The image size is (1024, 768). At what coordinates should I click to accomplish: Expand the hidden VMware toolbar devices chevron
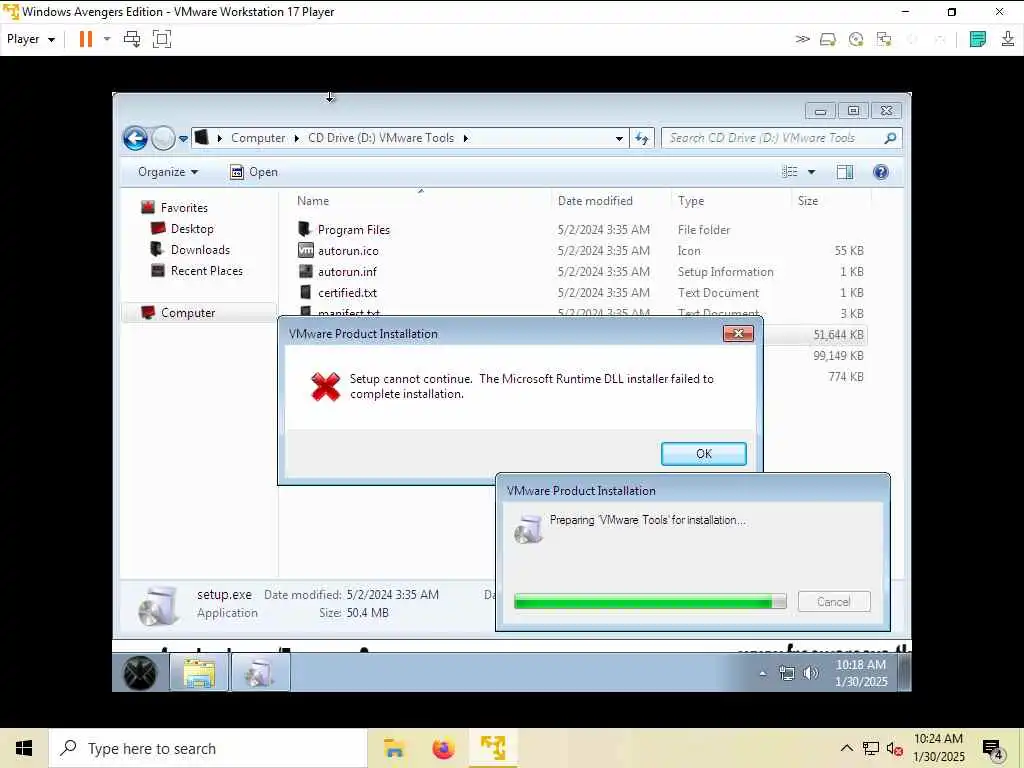(802, 39)
